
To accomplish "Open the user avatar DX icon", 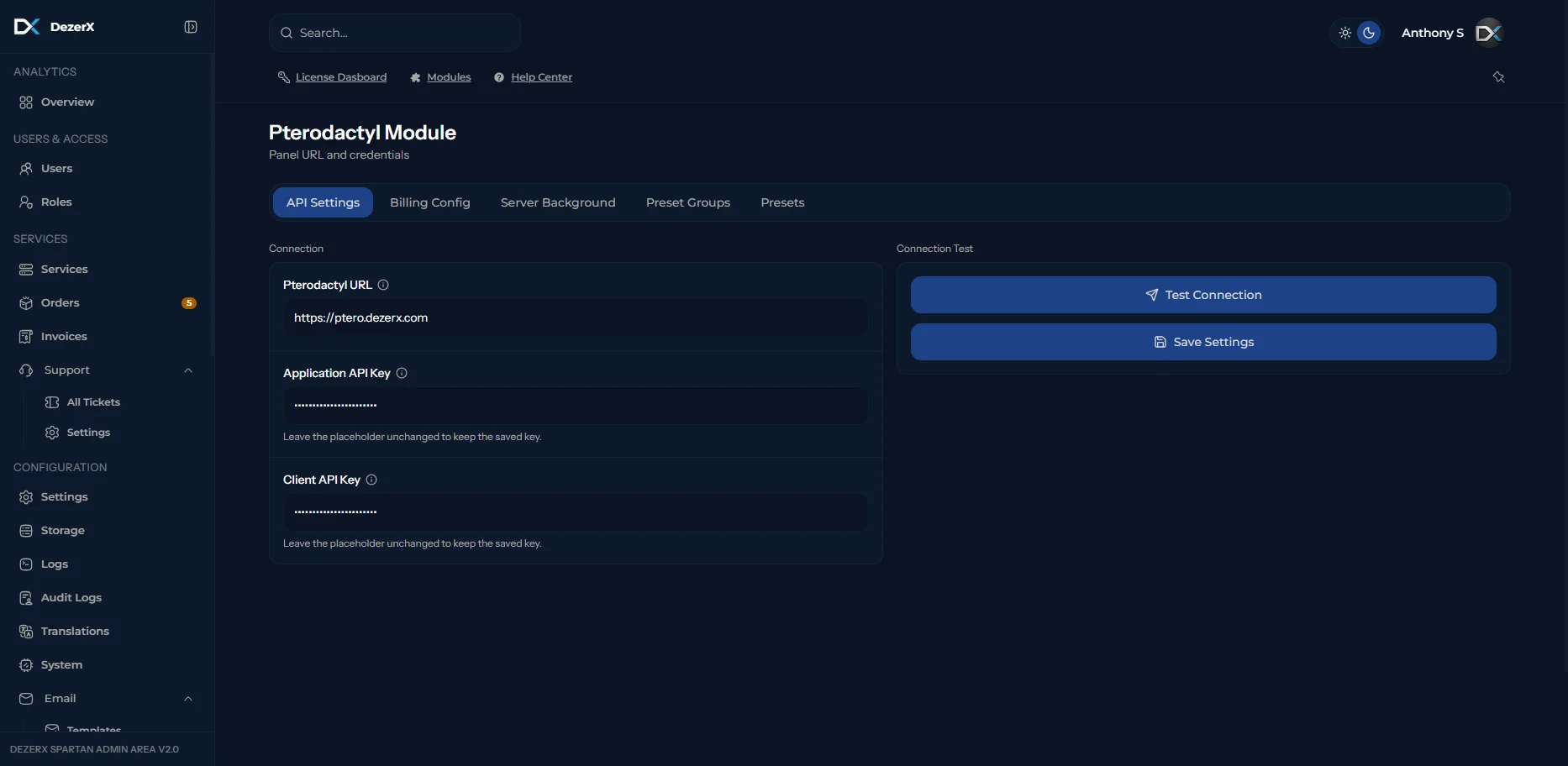I will tap(1489, 33).
